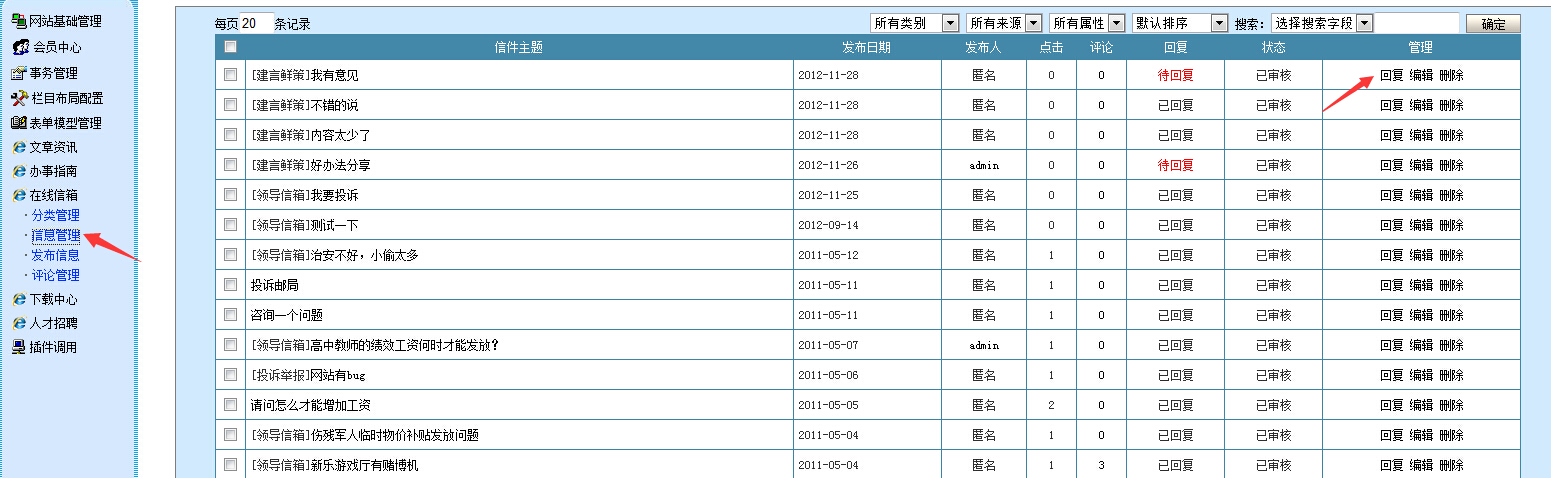Click the 网站基础管理 sidebar icon
The height and width of the screenshot is (478, 1551).
point(18,21)
